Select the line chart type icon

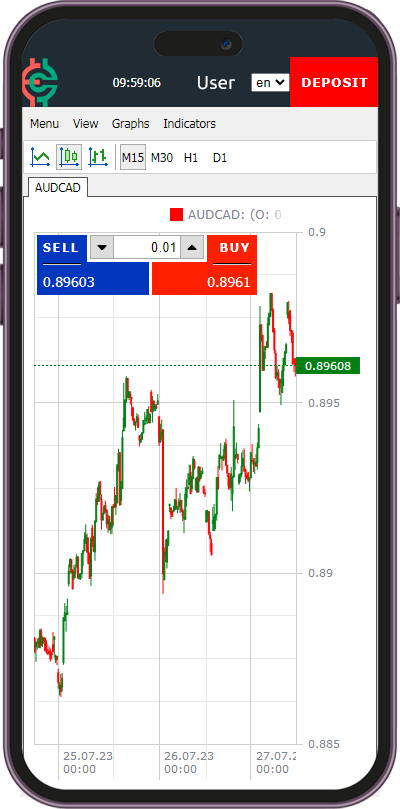(x=40, y=157)
